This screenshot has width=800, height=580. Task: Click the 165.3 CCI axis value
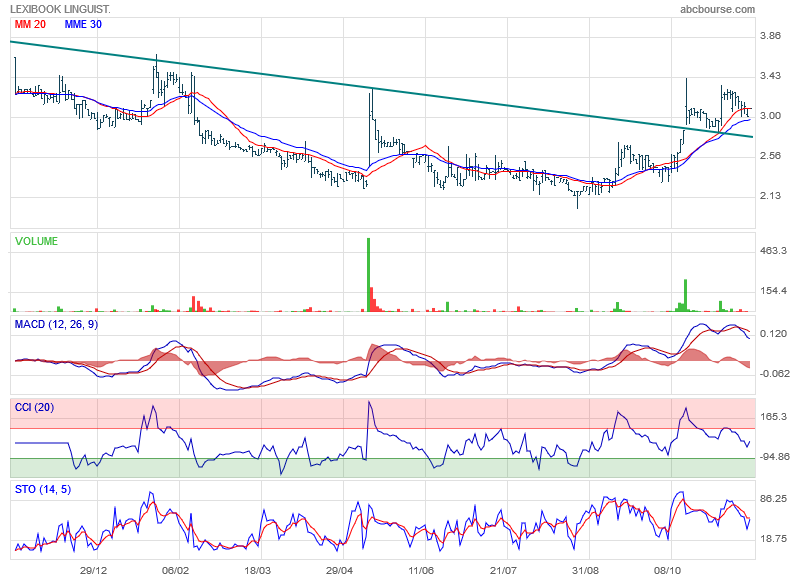773,417
